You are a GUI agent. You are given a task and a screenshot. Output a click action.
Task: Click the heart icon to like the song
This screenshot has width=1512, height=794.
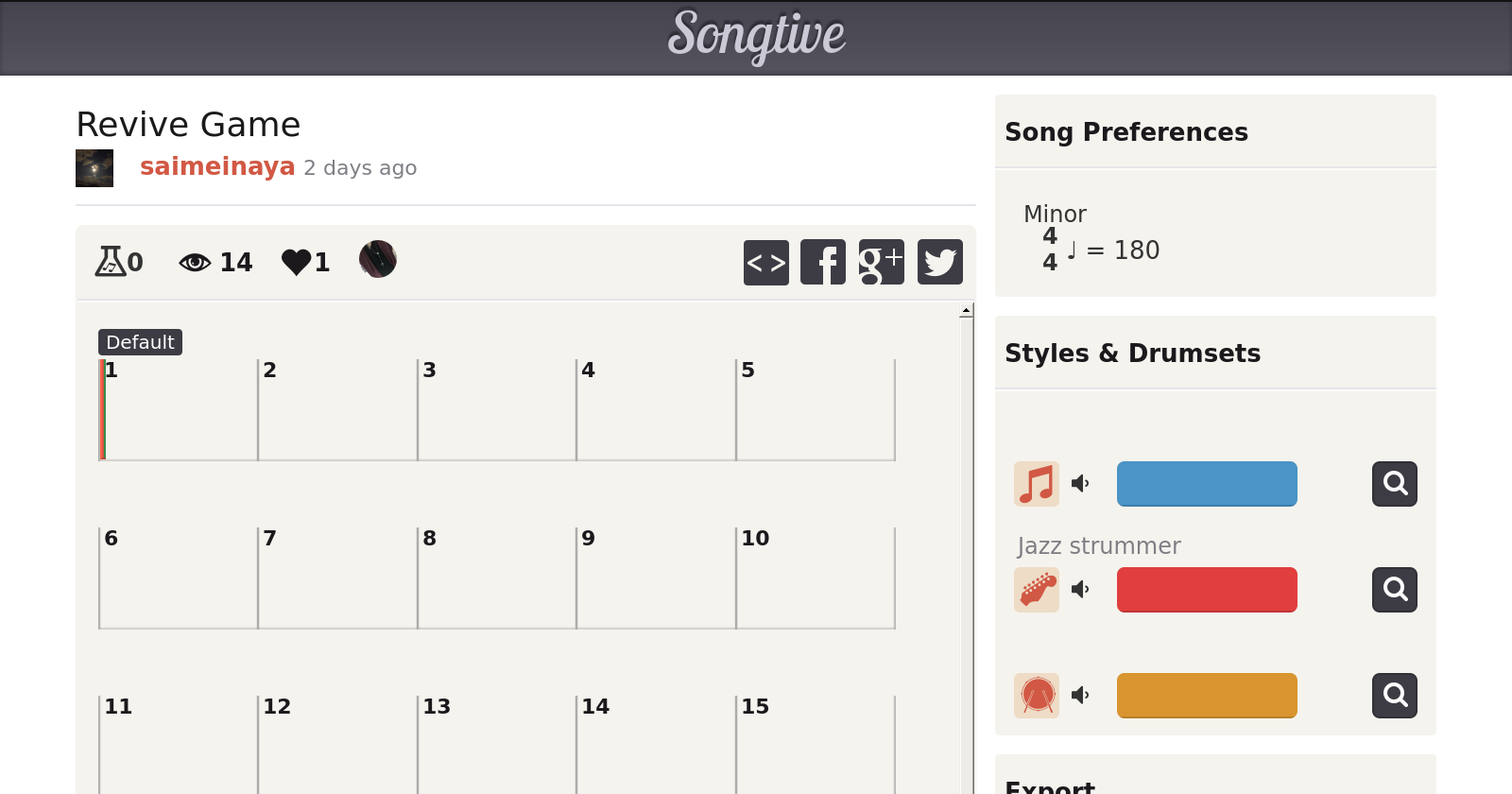click(296, 262)
